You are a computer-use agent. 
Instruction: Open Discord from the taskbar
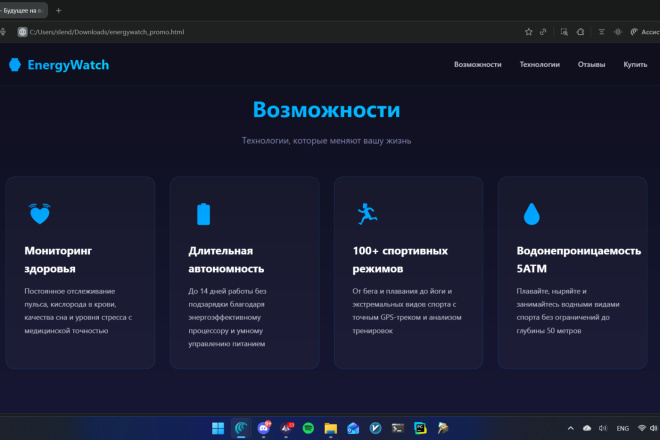pos(263,428)
